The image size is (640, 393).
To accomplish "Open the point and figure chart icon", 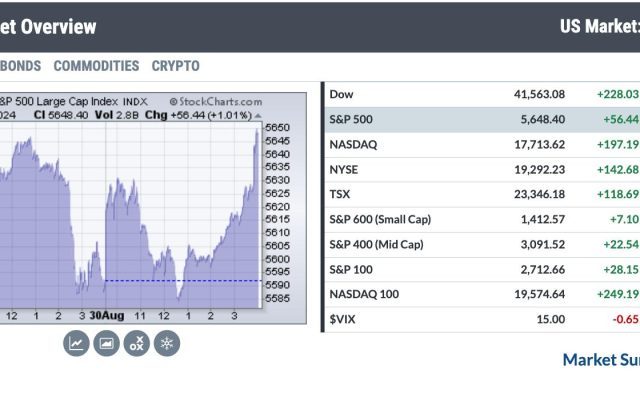I will click(137, 343).
